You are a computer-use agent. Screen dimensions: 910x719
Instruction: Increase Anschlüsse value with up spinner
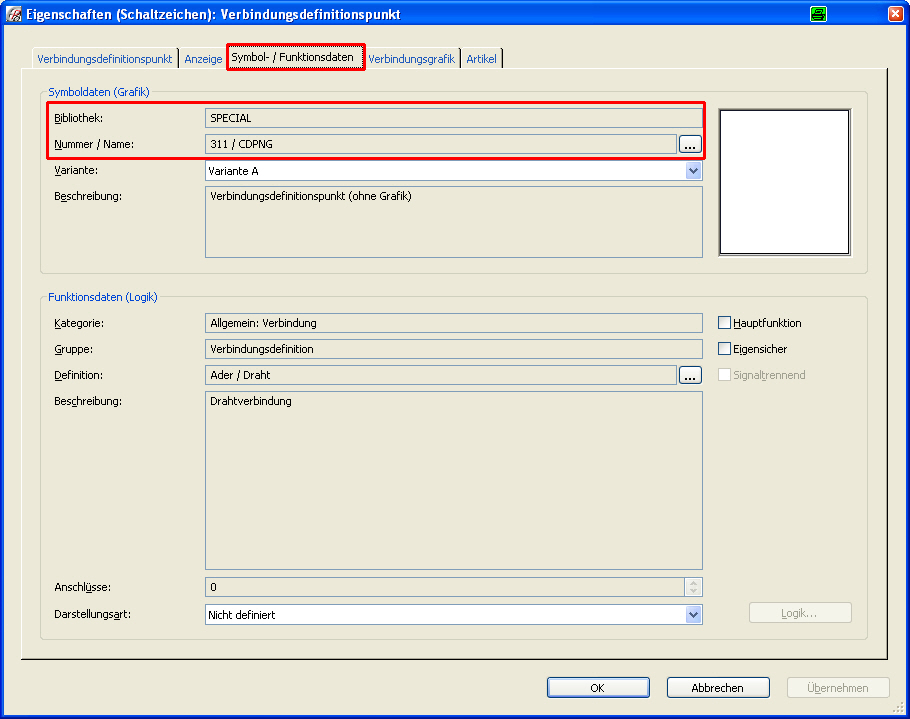[693, 583]
